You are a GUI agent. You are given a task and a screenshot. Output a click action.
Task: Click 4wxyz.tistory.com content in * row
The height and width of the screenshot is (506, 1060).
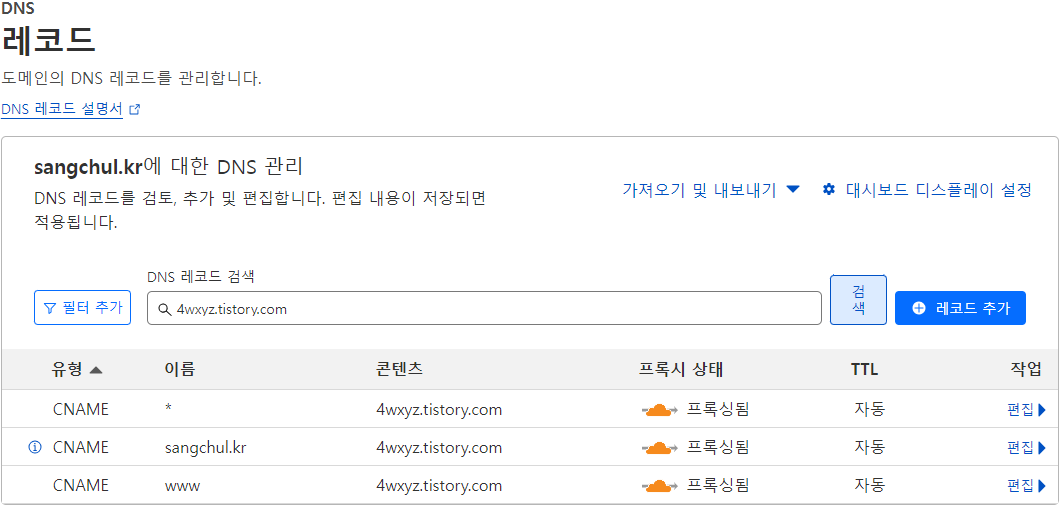(x=439, y=409)
